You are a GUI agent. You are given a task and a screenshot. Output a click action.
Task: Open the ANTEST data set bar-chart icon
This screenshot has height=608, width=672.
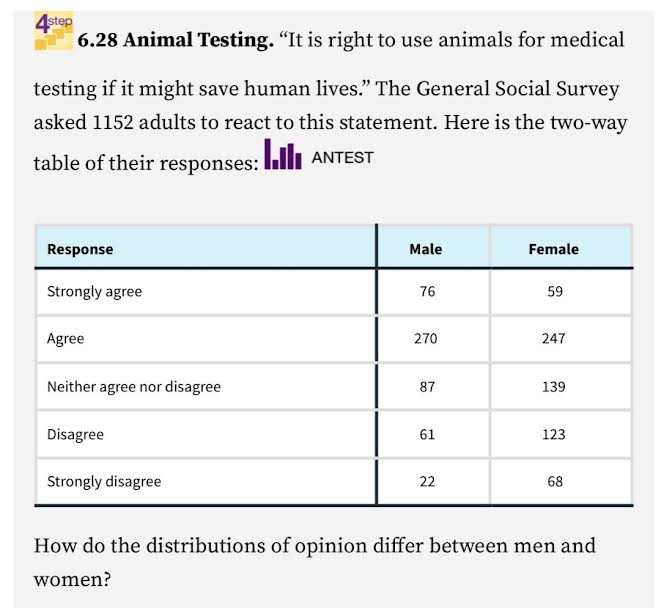point(283,155)
